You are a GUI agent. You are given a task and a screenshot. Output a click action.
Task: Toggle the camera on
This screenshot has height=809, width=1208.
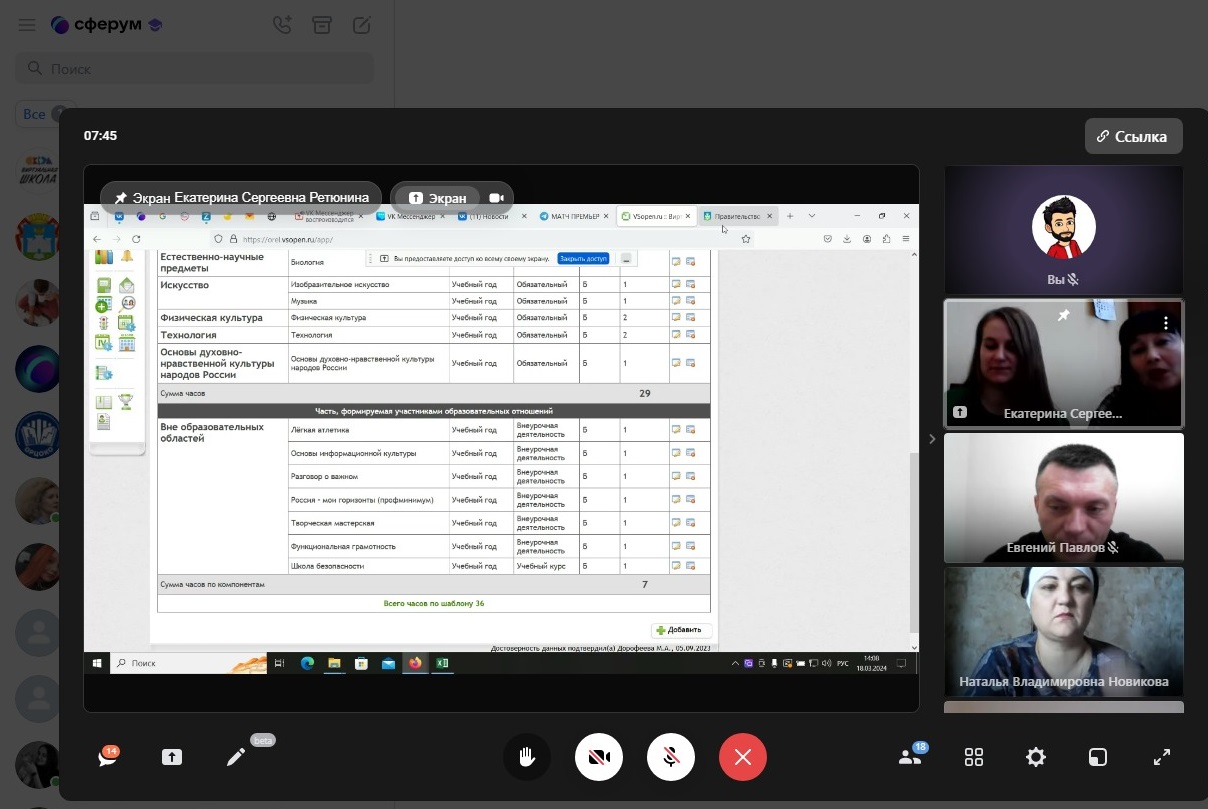pos(599,757)
